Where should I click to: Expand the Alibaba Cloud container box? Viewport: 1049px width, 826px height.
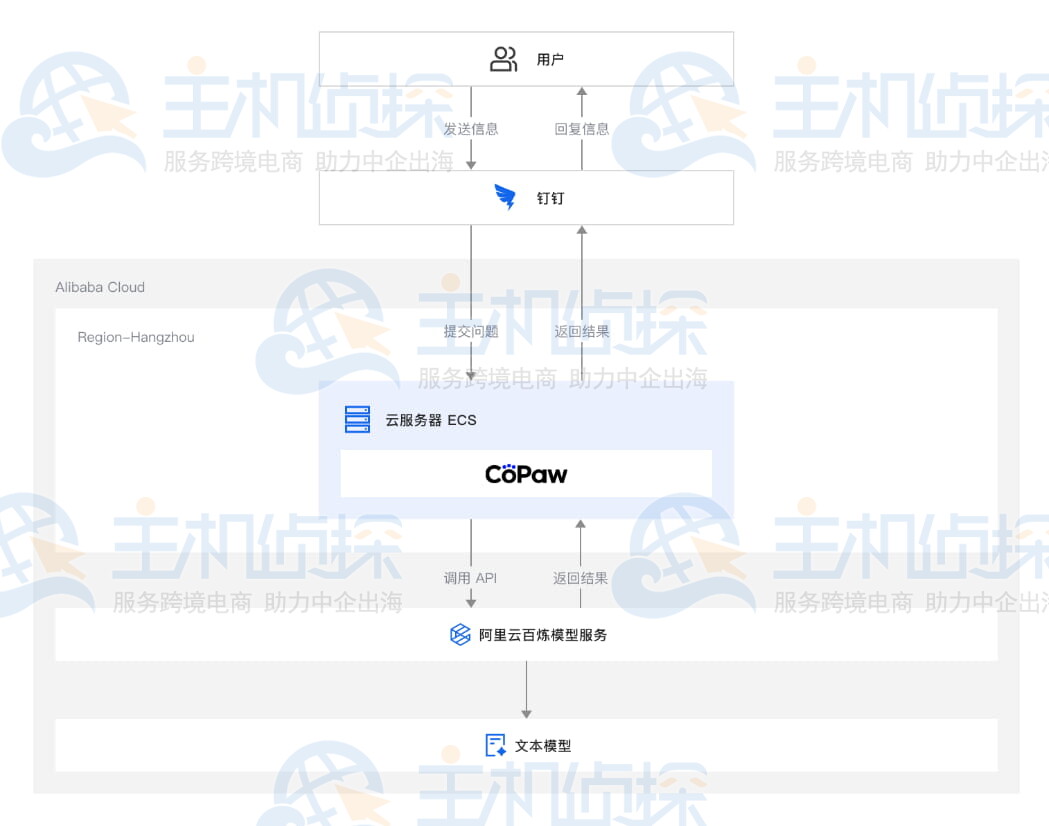100,287
